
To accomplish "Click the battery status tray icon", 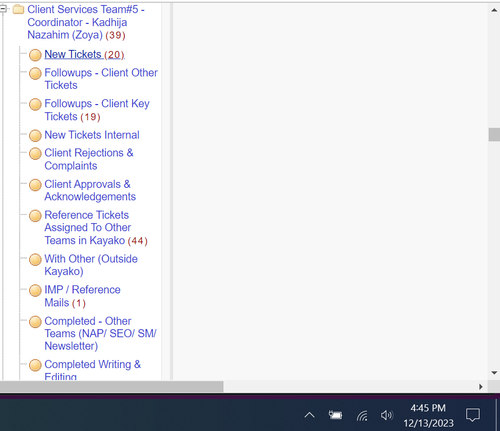I will (335, 415).
